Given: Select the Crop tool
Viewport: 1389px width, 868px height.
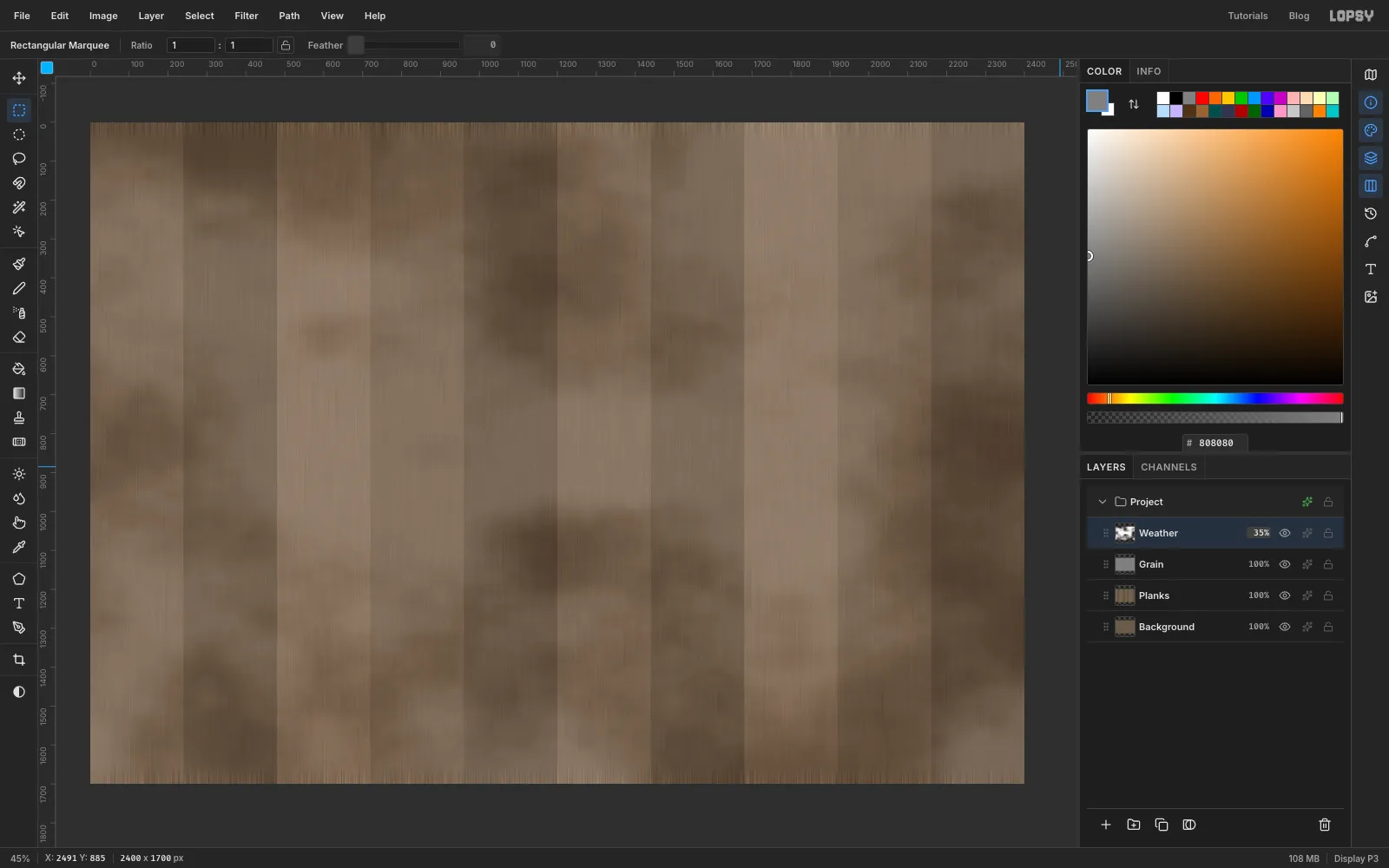Looking at the screenshot, I should 19,660.
